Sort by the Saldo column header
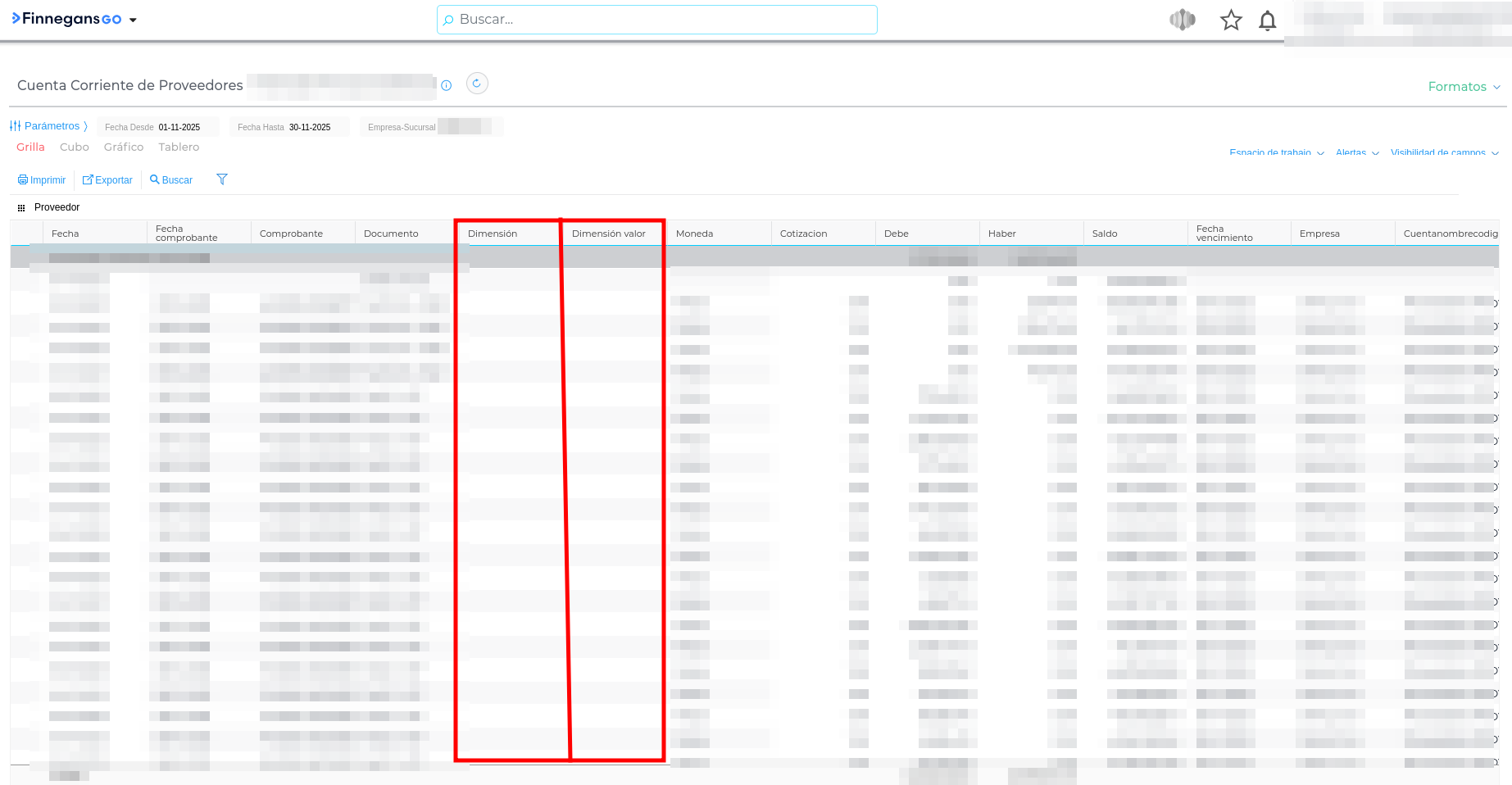1512x785 pixels. point(1105,234)
